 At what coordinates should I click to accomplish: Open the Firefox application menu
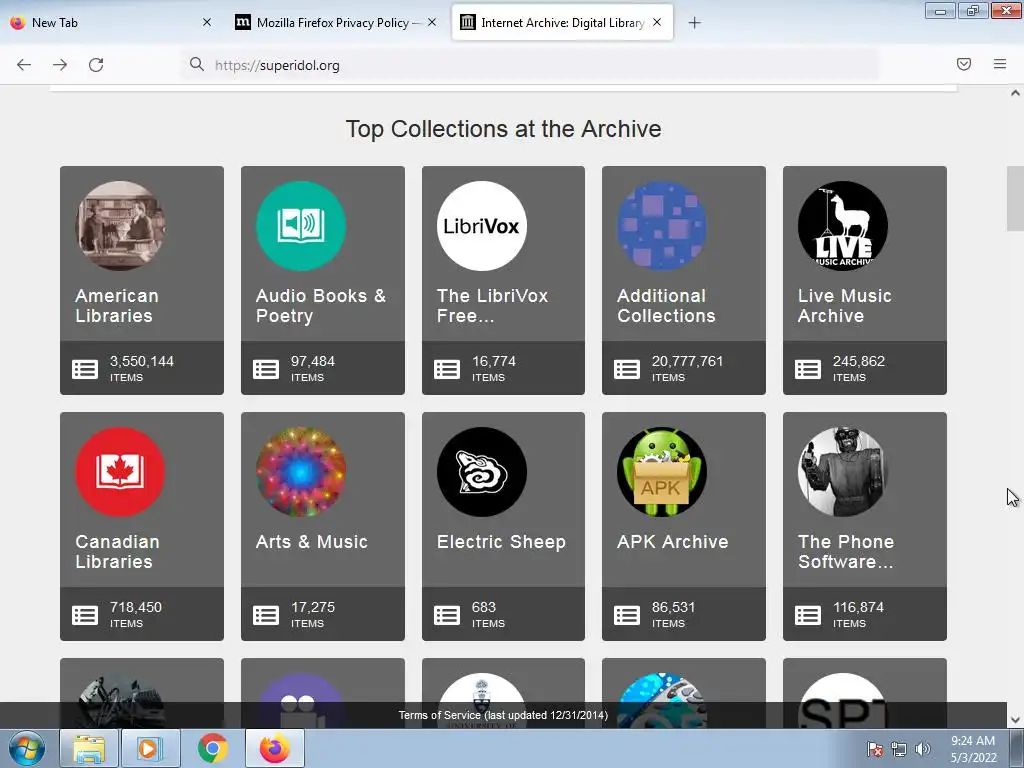1000,64
